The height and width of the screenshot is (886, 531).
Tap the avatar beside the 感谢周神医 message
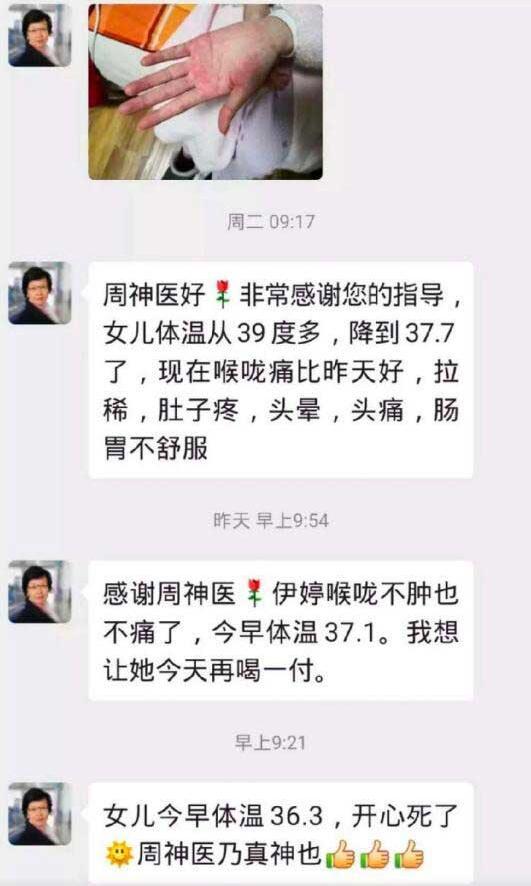40,592
